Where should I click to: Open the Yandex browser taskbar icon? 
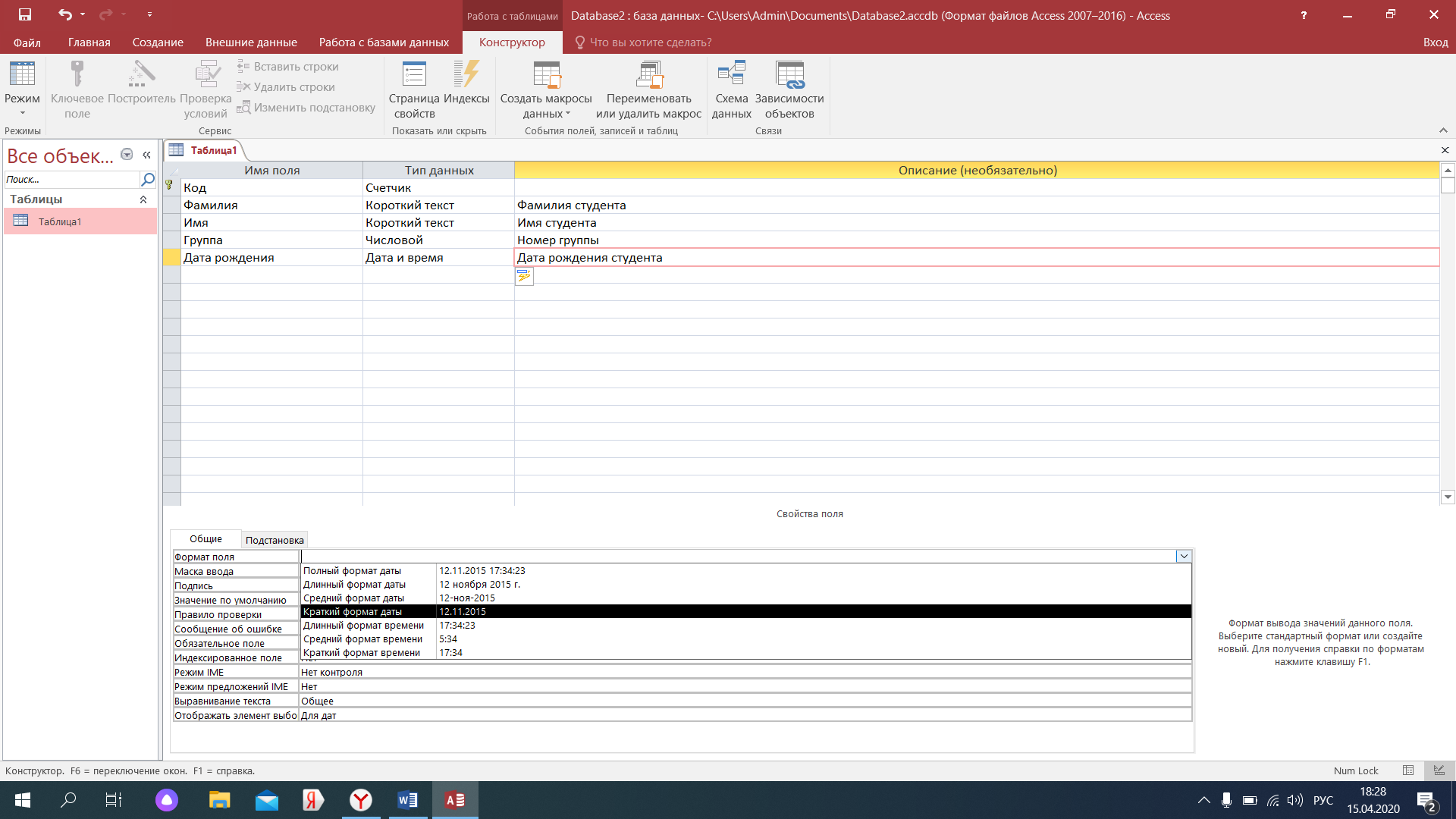click(x=360, y=800)
